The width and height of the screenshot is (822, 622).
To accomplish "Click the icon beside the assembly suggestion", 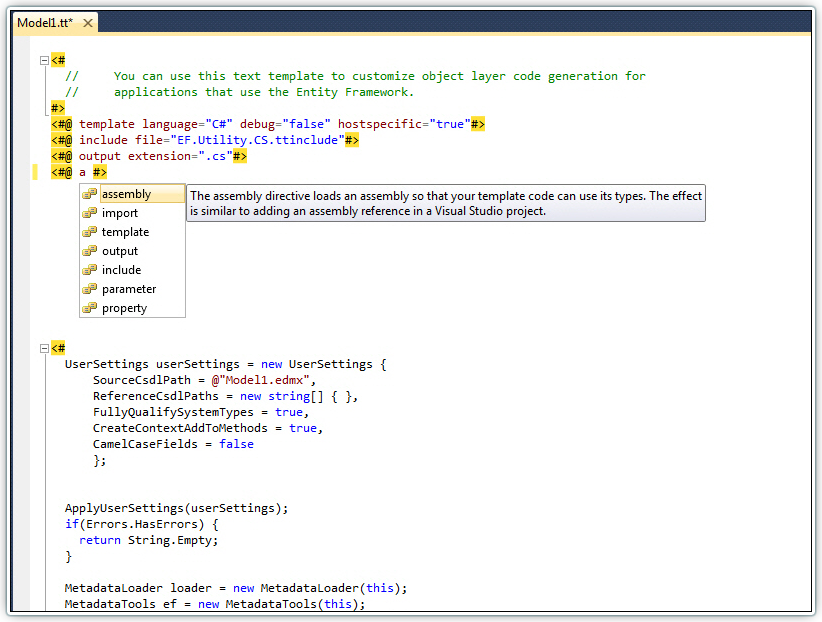I will [x=90, y=194].
